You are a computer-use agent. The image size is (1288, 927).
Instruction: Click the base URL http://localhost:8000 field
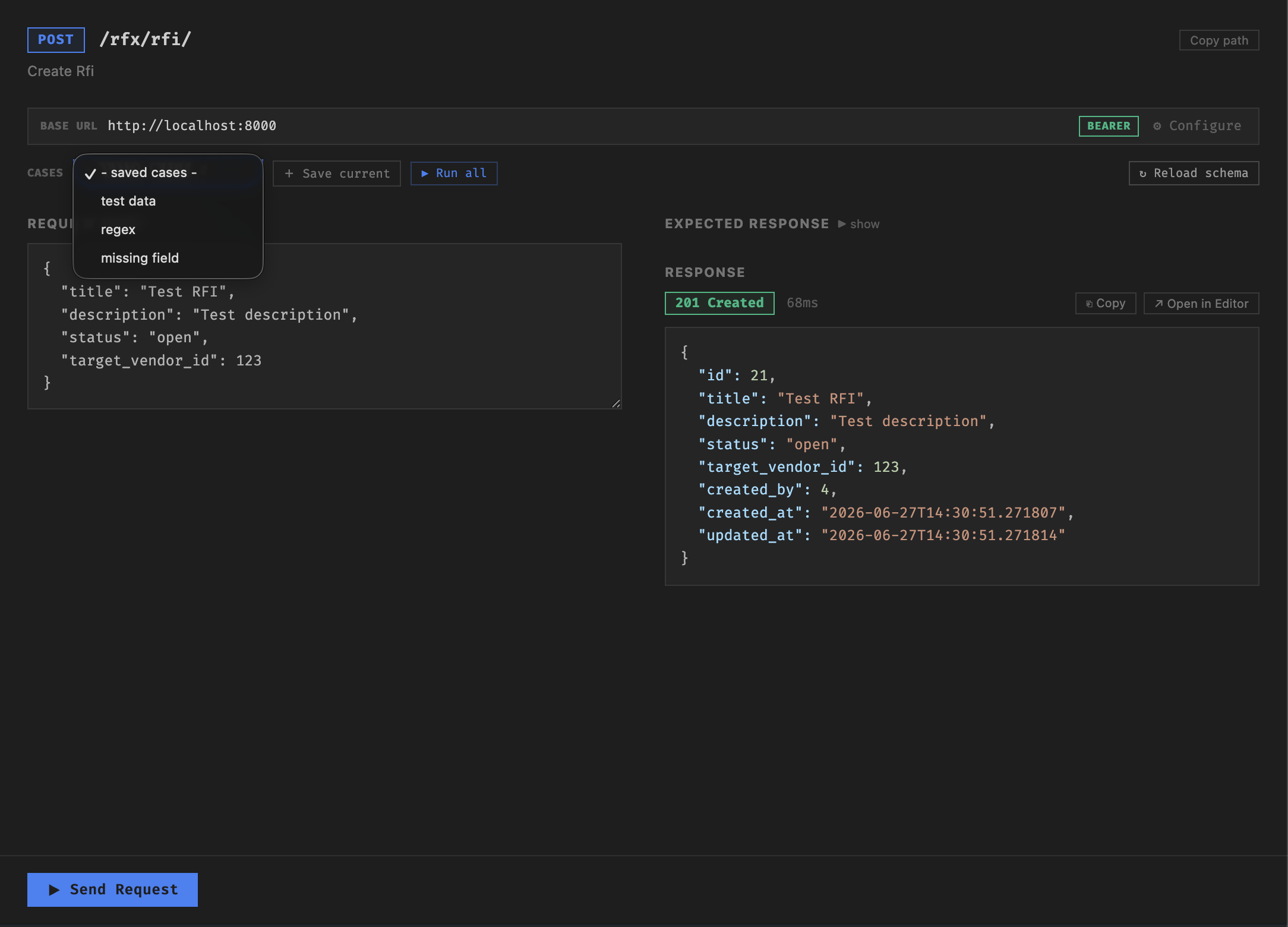192,126
